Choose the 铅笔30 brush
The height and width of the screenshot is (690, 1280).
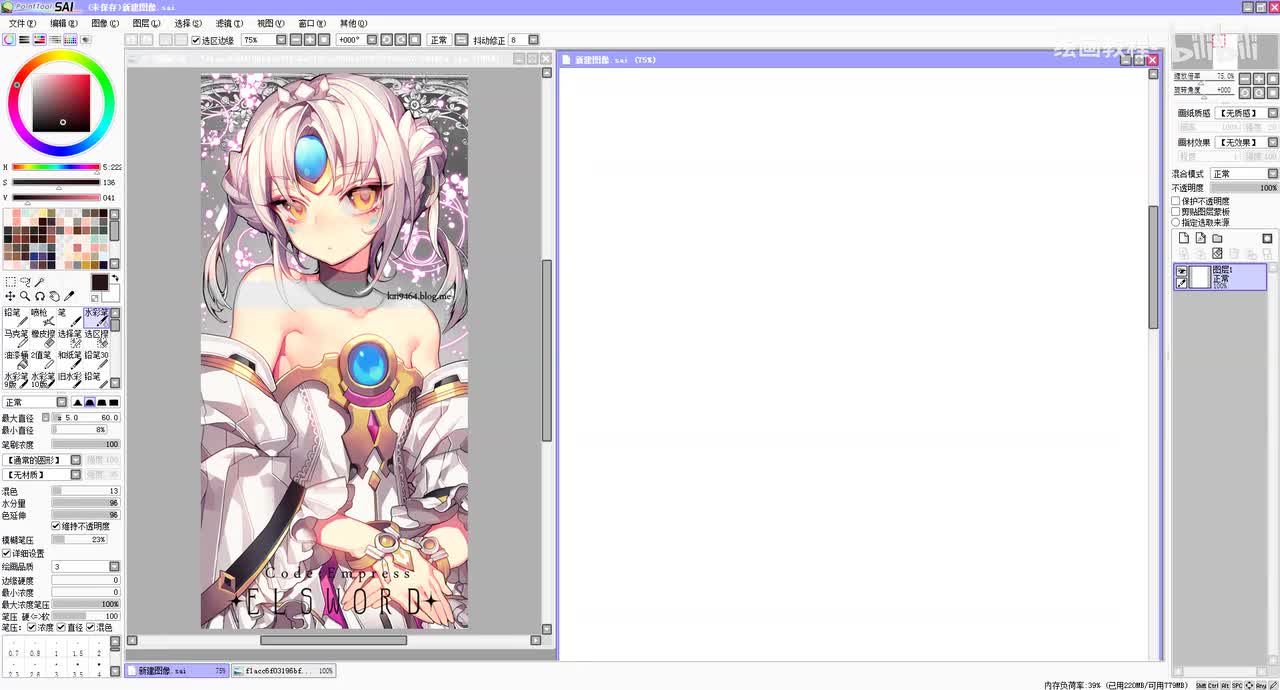point(97,360)
